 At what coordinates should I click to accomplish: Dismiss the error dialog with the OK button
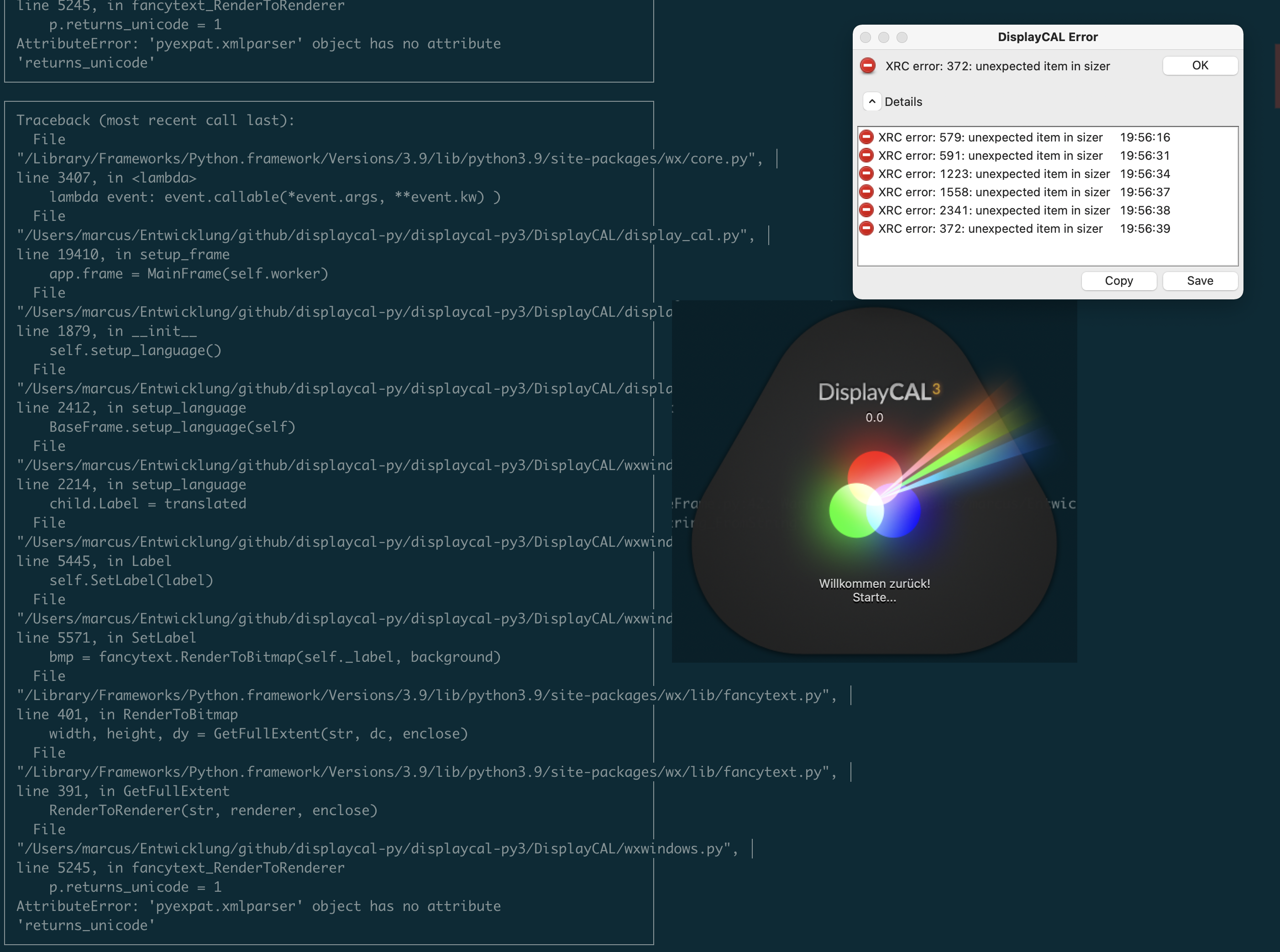(1200, 65)
